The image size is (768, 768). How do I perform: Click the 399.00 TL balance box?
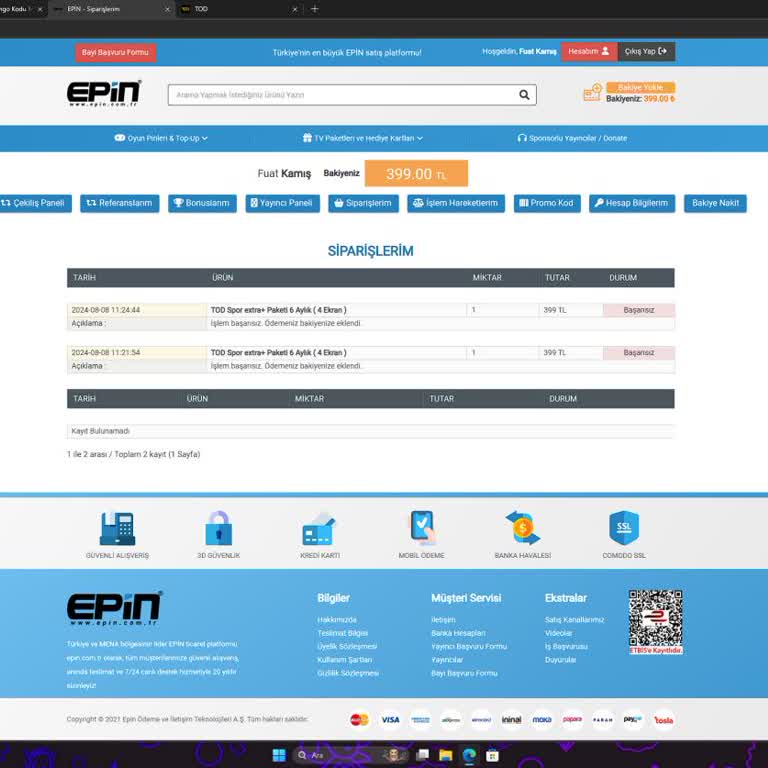click(x=416, y=173)
